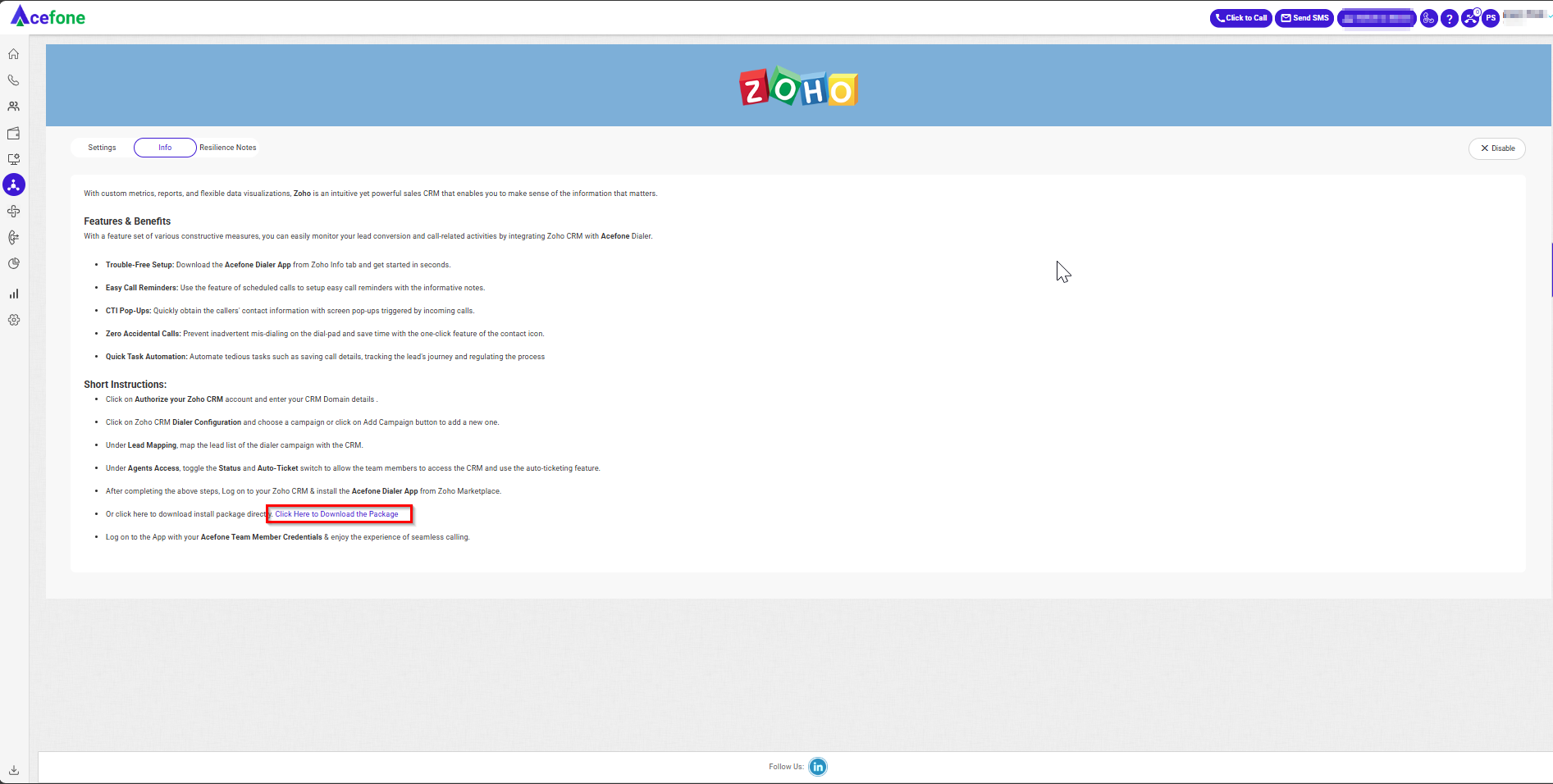Click the 'Trouble-Free Setup' bullet text

[278, 265]
